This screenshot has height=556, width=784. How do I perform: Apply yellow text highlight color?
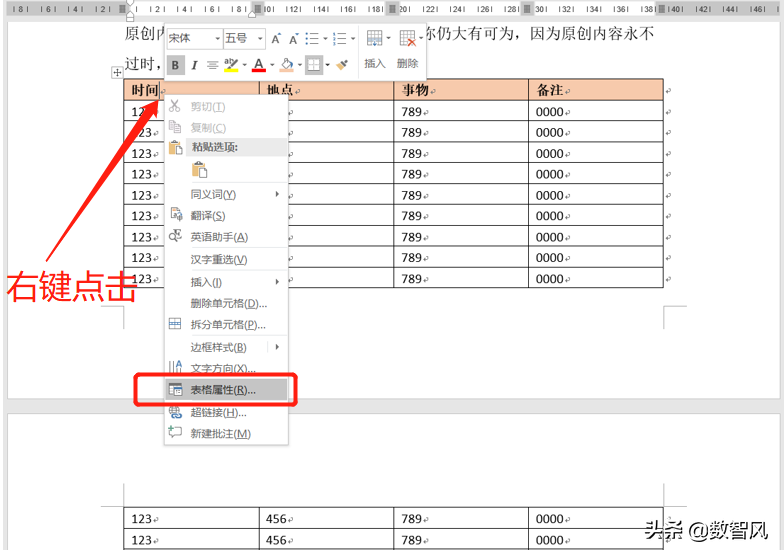(x=231, y=65)
